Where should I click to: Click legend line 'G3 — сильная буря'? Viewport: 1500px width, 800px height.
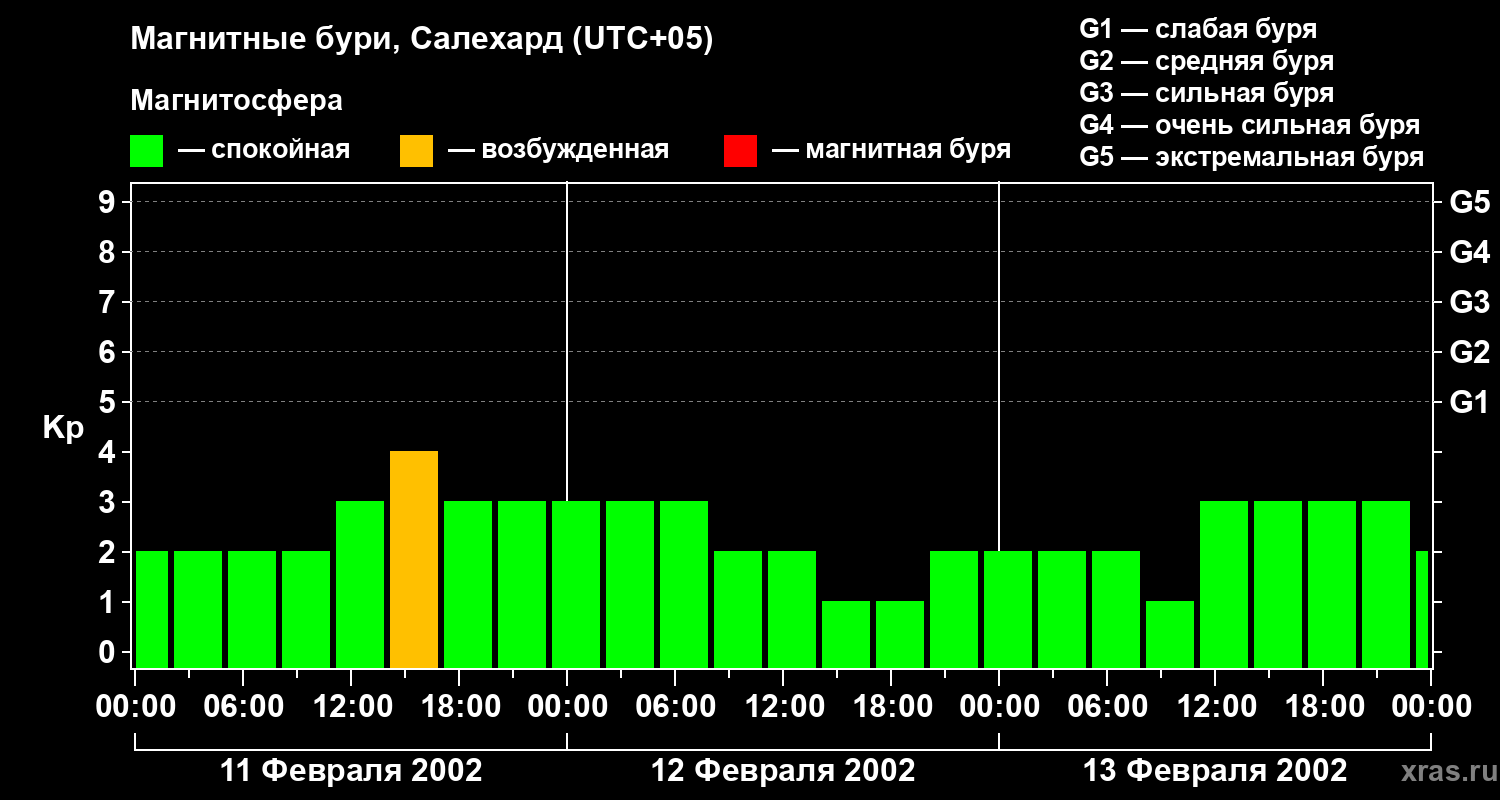point(1207,93)
